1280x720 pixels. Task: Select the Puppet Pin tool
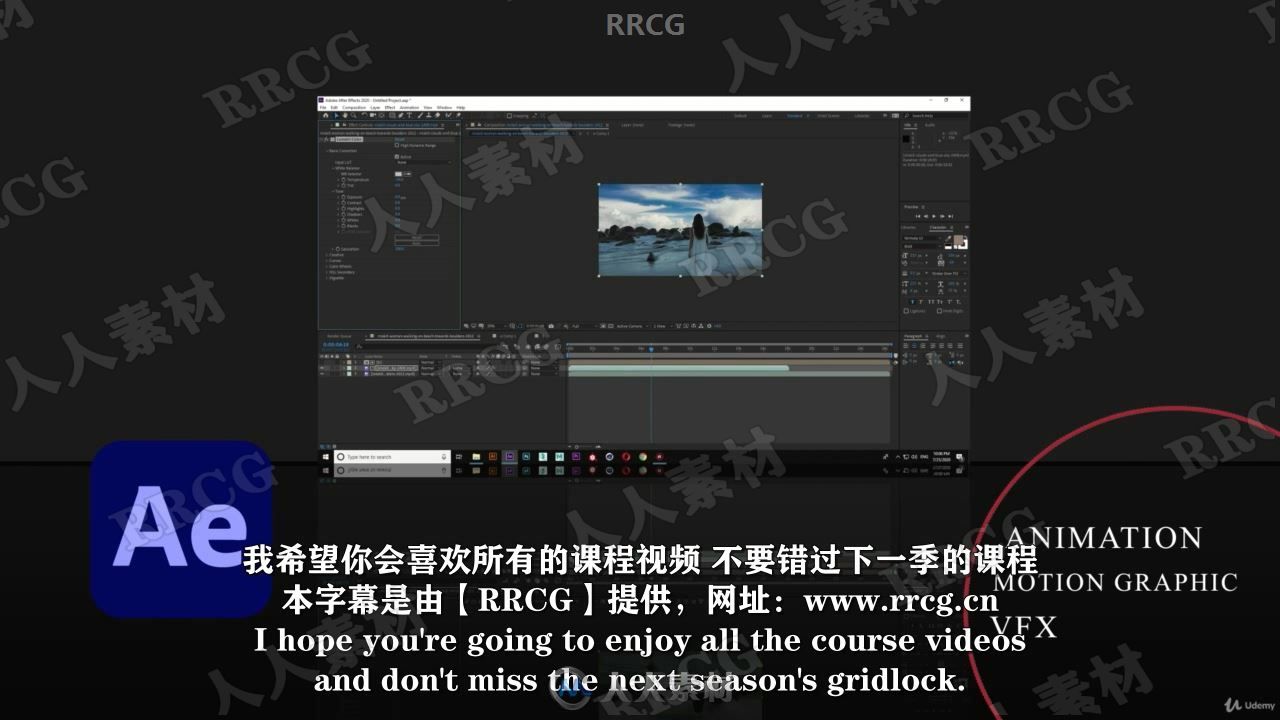point(458,115)
